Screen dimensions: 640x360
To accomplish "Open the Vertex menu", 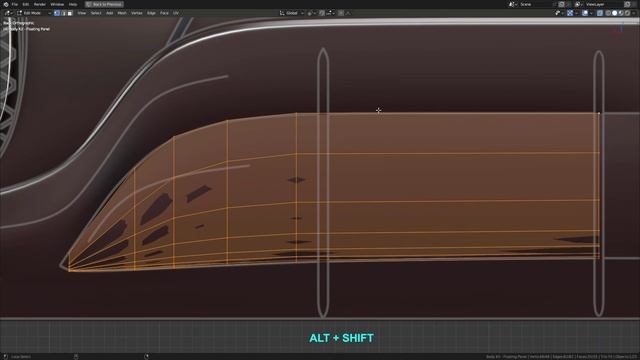I will (x=137, y=13).
